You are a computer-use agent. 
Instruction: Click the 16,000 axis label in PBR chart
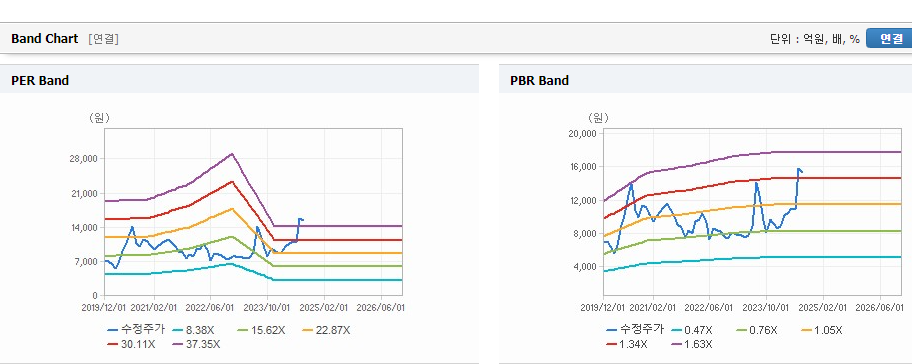click(x=583, y=167)
